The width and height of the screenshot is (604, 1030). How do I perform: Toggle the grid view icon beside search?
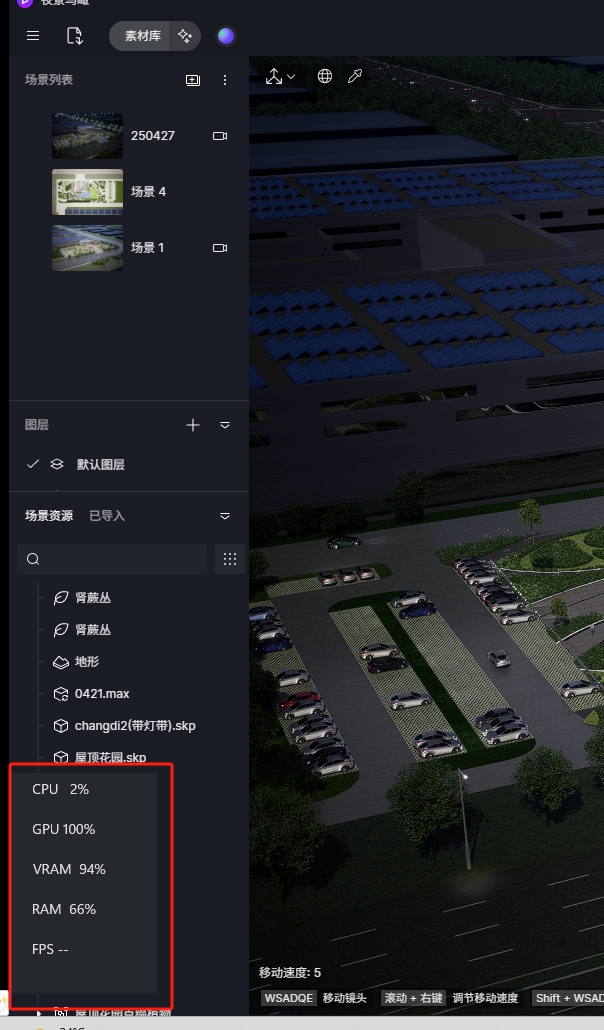coord(229,559)
